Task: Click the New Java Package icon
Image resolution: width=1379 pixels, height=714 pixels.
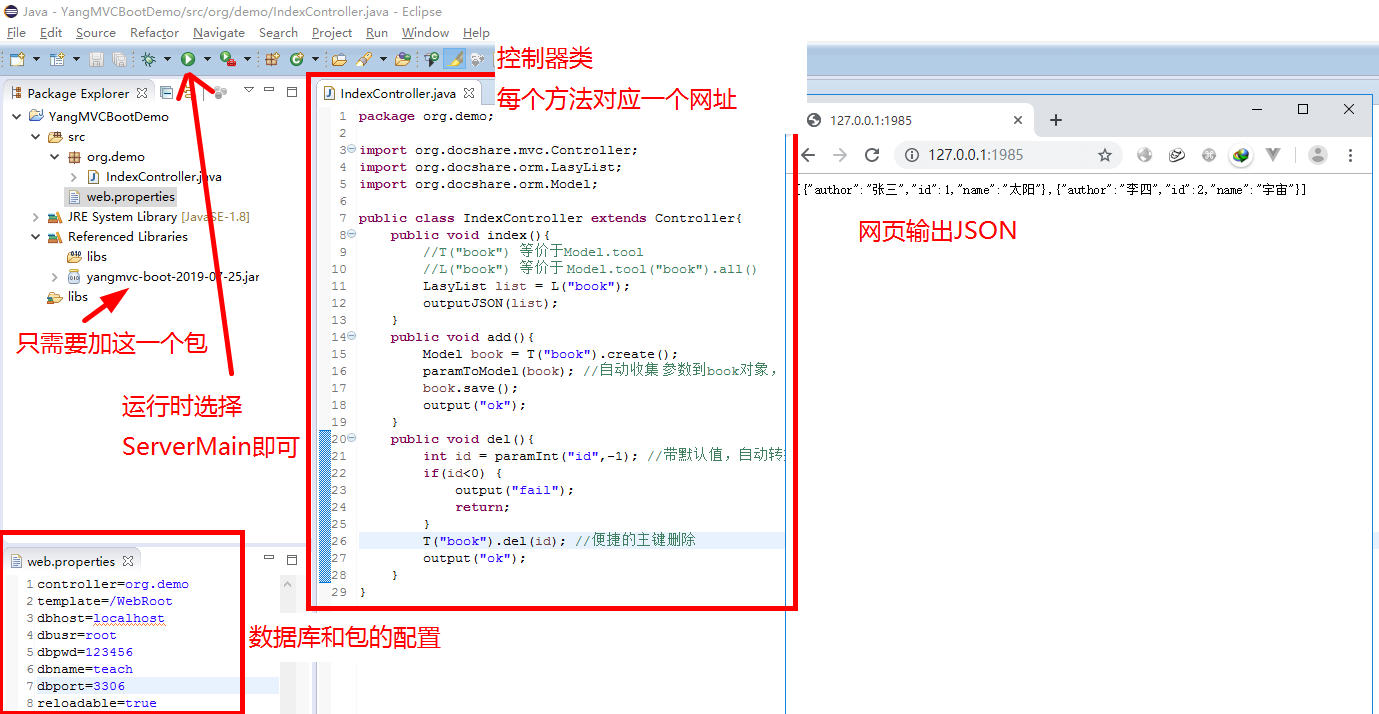Action: coord(272,59)
